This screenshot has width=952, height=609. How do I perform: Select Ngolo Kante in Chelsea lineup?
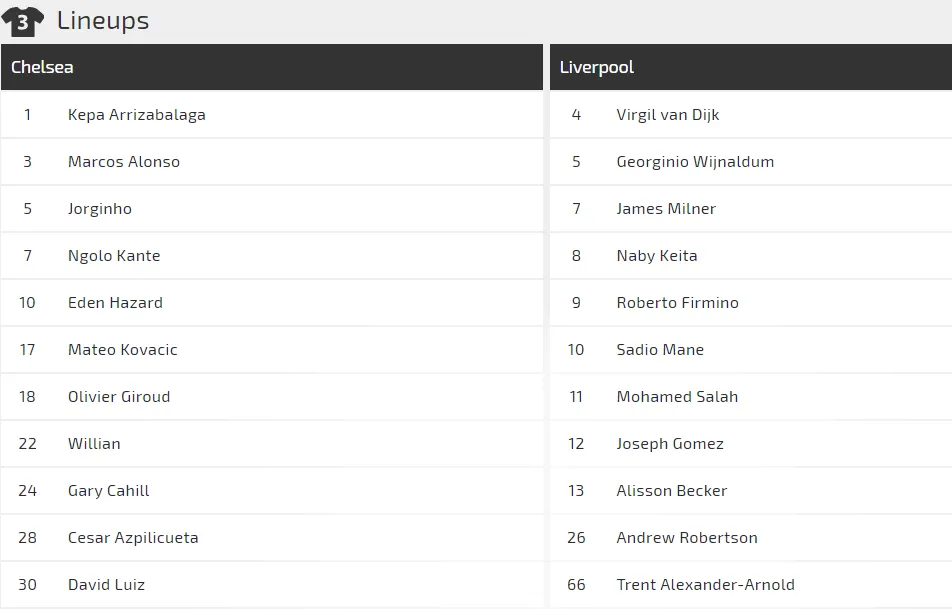tap(114, 256)
